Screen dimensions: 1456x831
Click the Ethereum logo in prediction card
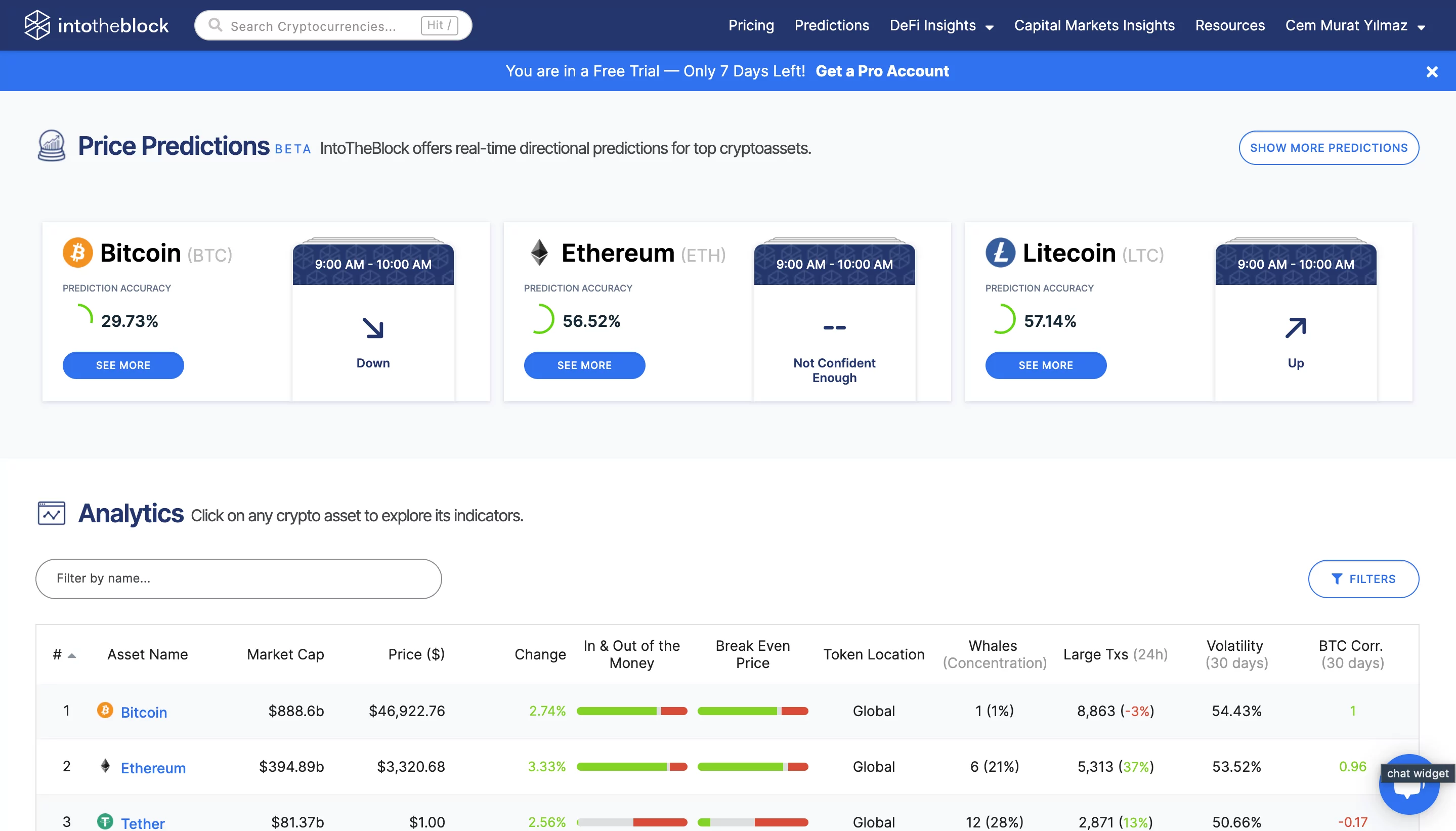click(539, 252)
